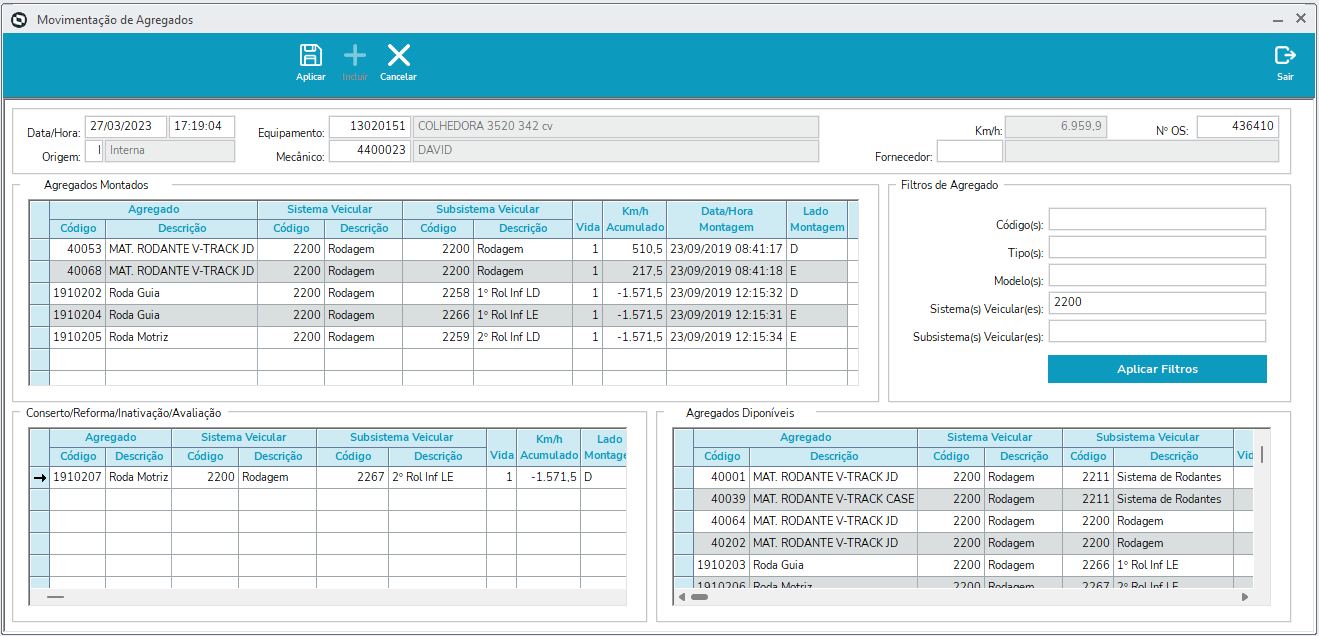The width and height of the screenshot is (1319, 636).
Task: Click row indicator arrow in Conserto table
Action: click(40, 477)
